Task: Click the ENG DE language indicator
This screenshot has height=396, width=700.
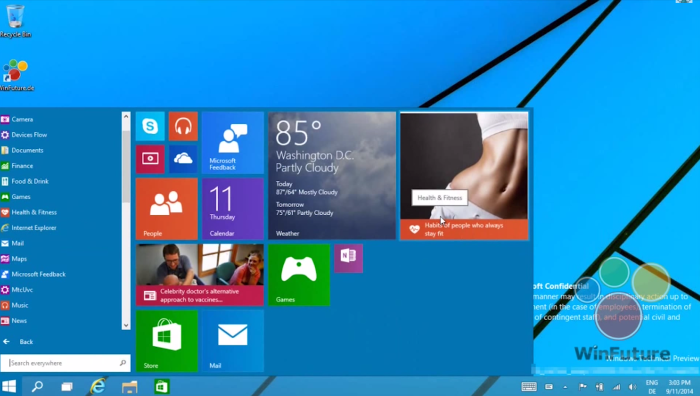Action: [652, 387]
